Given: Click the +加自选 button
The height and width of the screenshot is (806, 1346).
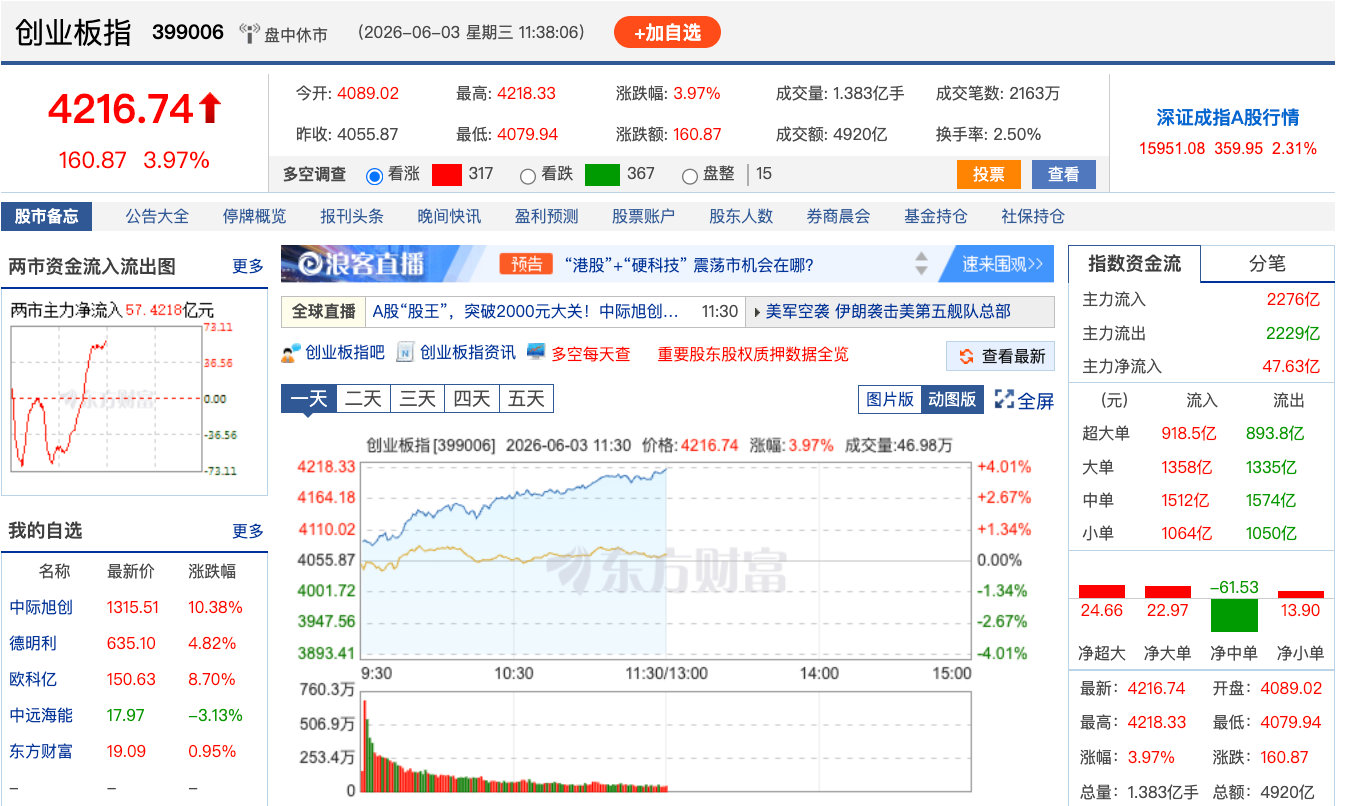Looking at the screenshot, I should 667,32.
